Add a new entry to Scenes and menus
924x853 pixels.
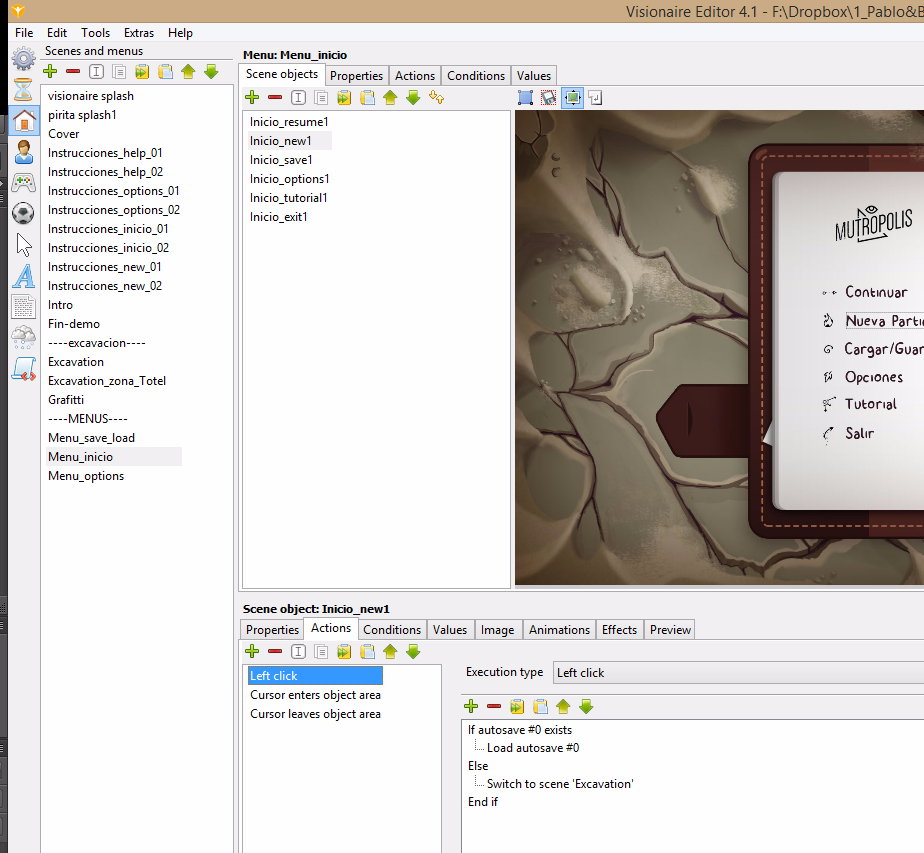pos(50,72)
